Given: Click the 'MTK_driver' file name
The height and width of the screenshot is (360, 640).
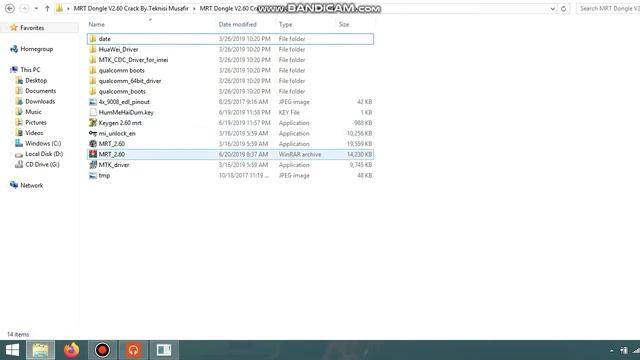Looking at the screenshot, I should tap(114, 165).
